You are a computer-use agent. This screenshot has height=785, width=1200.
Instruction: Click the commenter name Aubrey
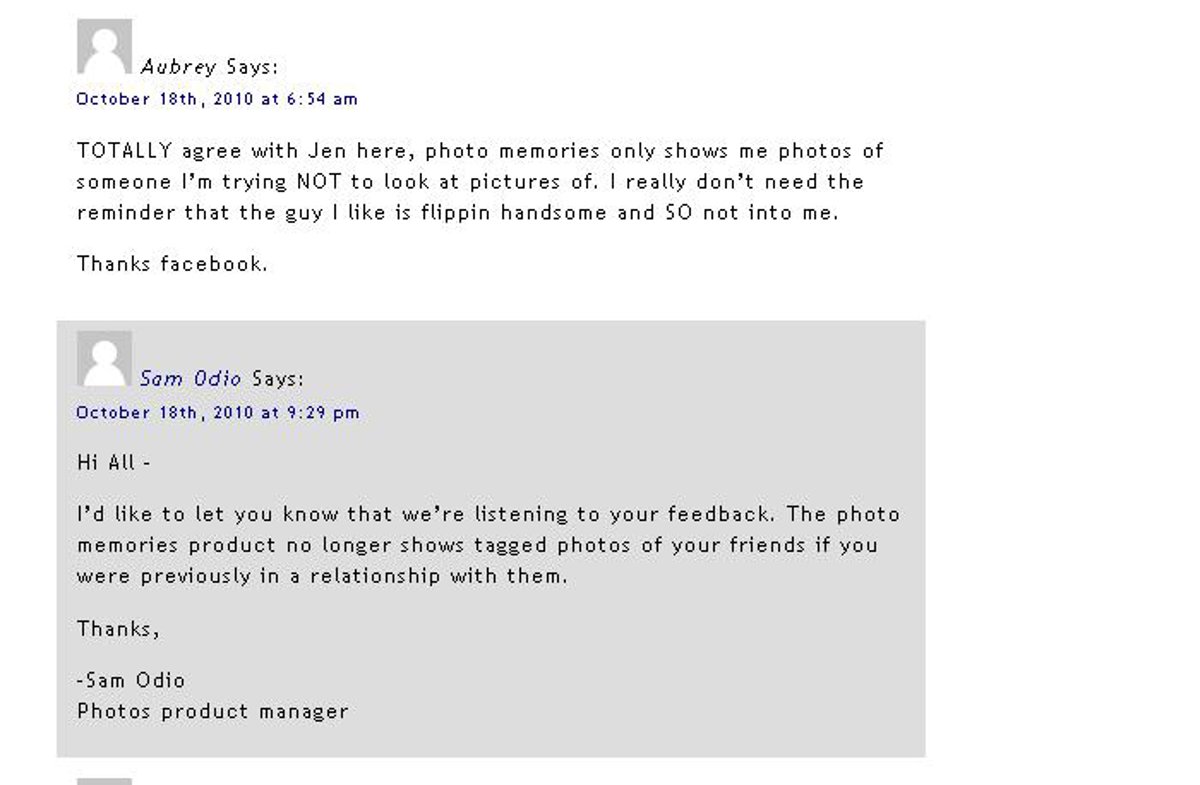click(x=178, y=67)
